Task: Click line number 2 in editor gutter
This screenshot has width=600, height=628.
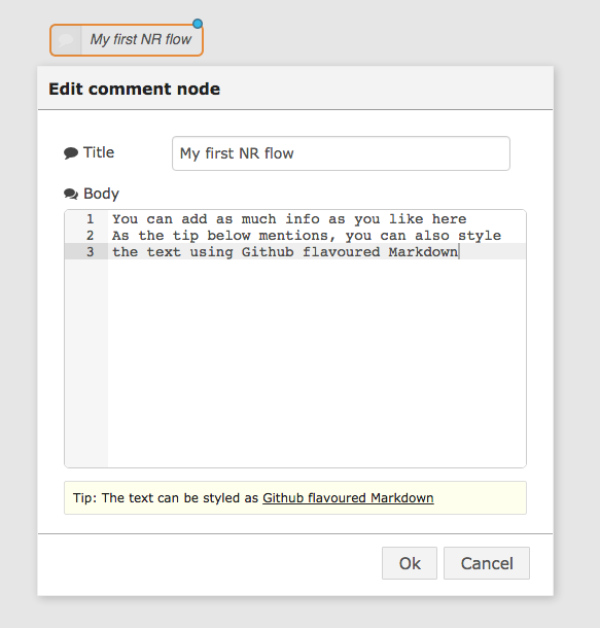Action: (x=90, y=235)
